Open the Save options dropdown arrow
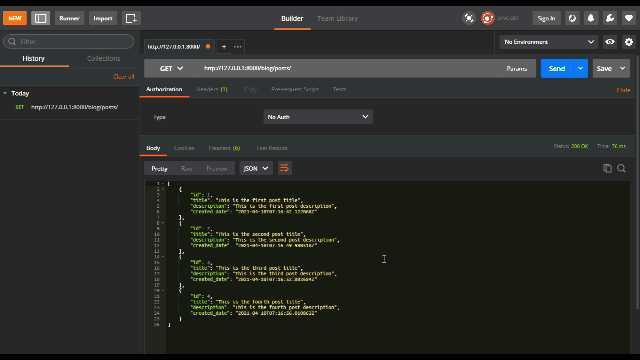 click(x=623, y=69)
